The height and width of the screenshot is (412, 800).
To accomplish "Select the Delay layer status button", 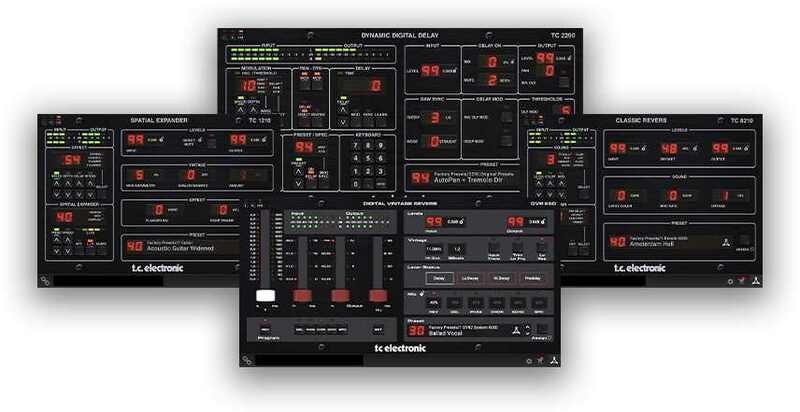I will point(440,277).
